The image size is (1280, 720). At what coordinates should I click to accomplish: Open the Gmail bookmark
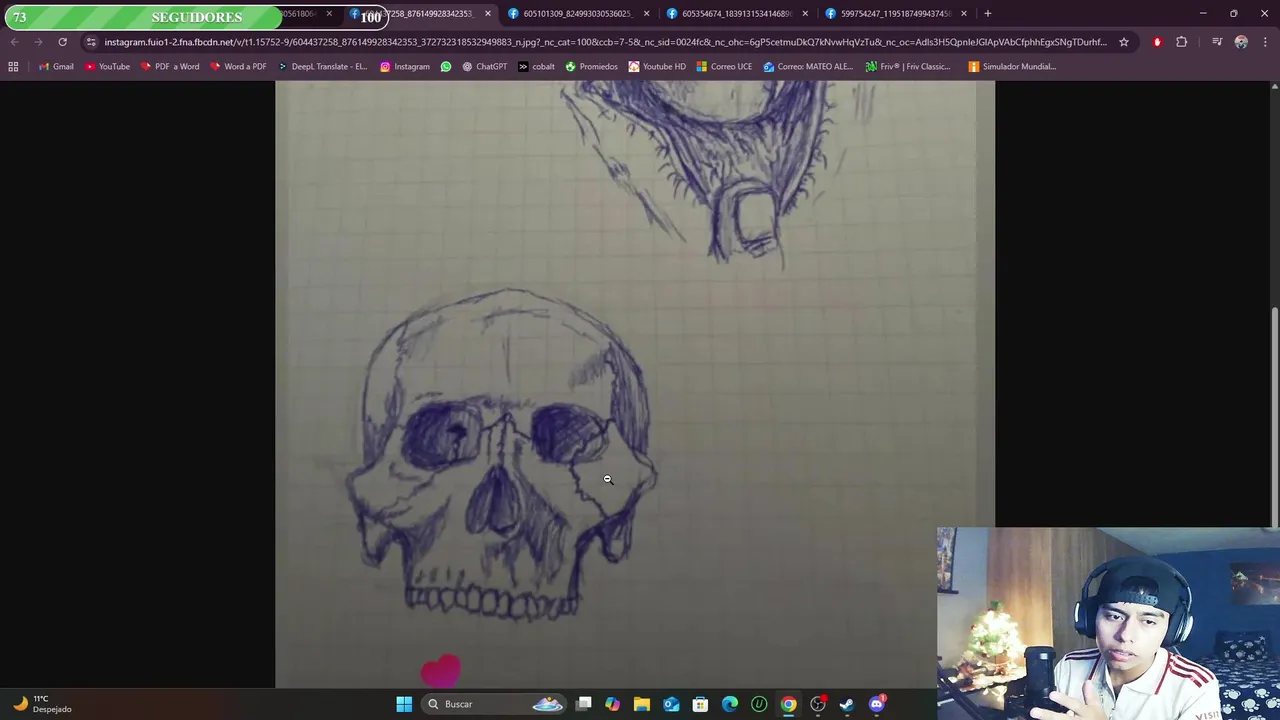[x=56, y=66]
